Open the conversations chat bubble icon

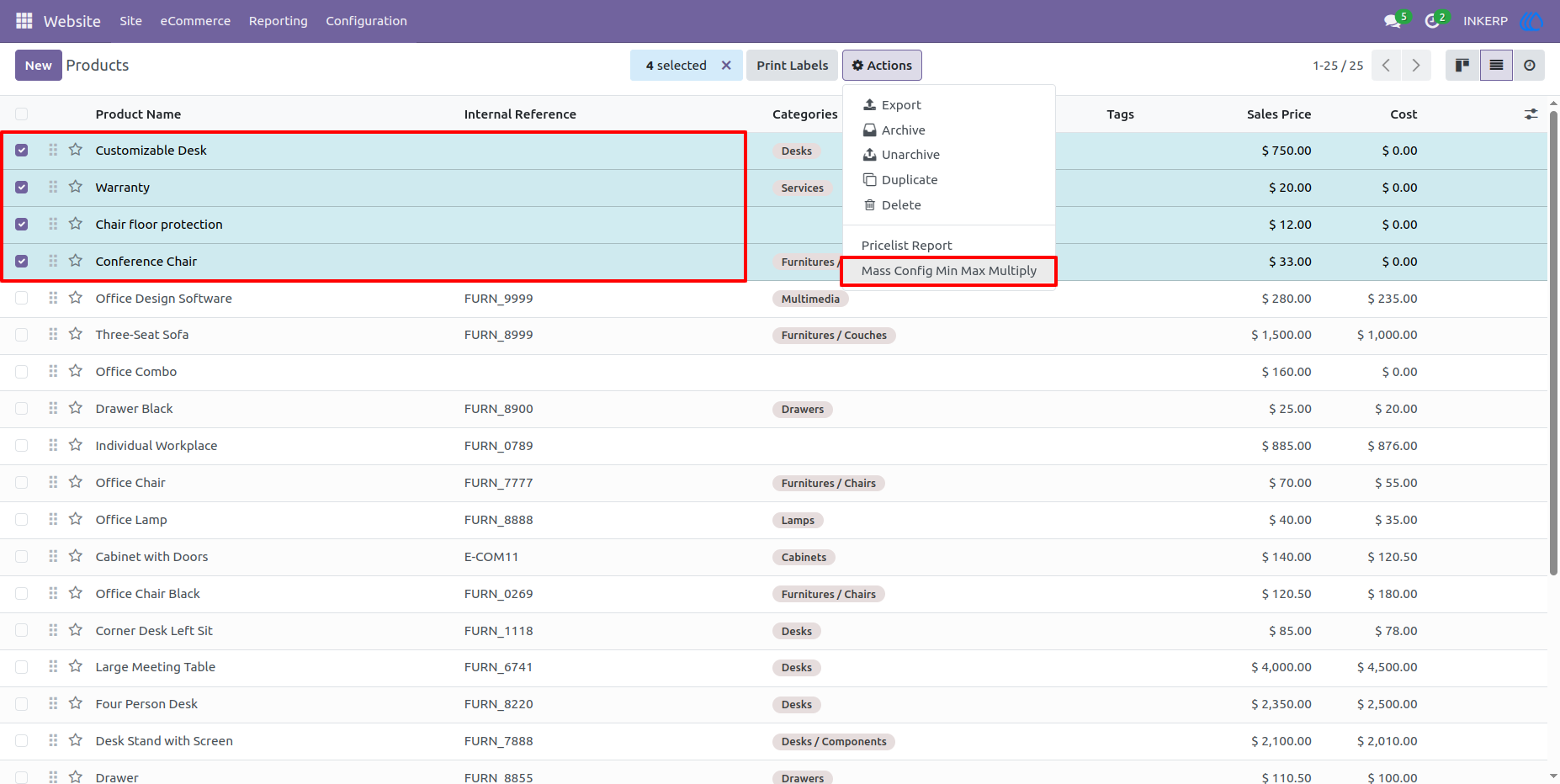pos(1393,21)
